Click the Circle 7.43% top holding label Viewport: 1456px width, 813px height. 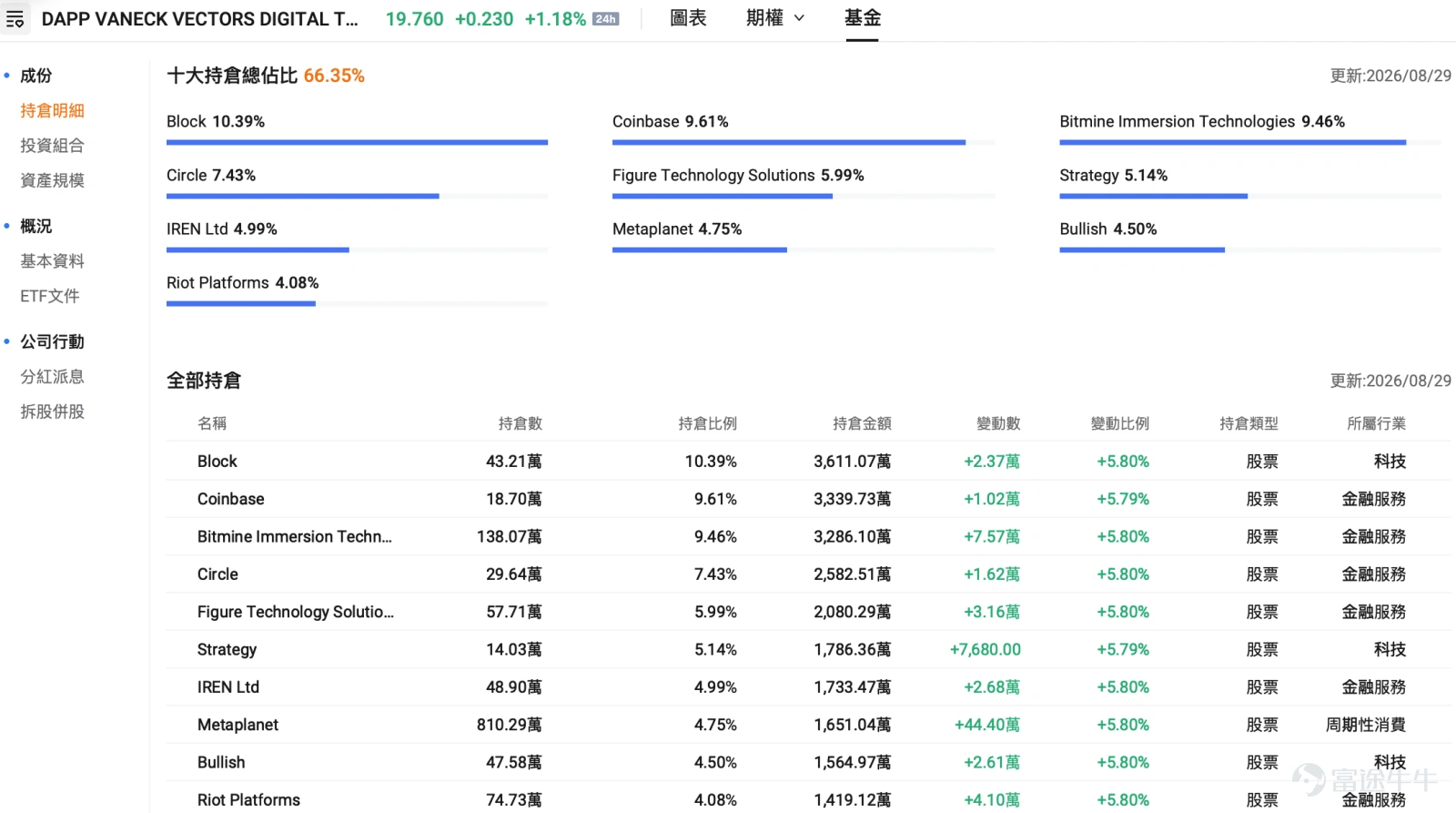point(211,175)
